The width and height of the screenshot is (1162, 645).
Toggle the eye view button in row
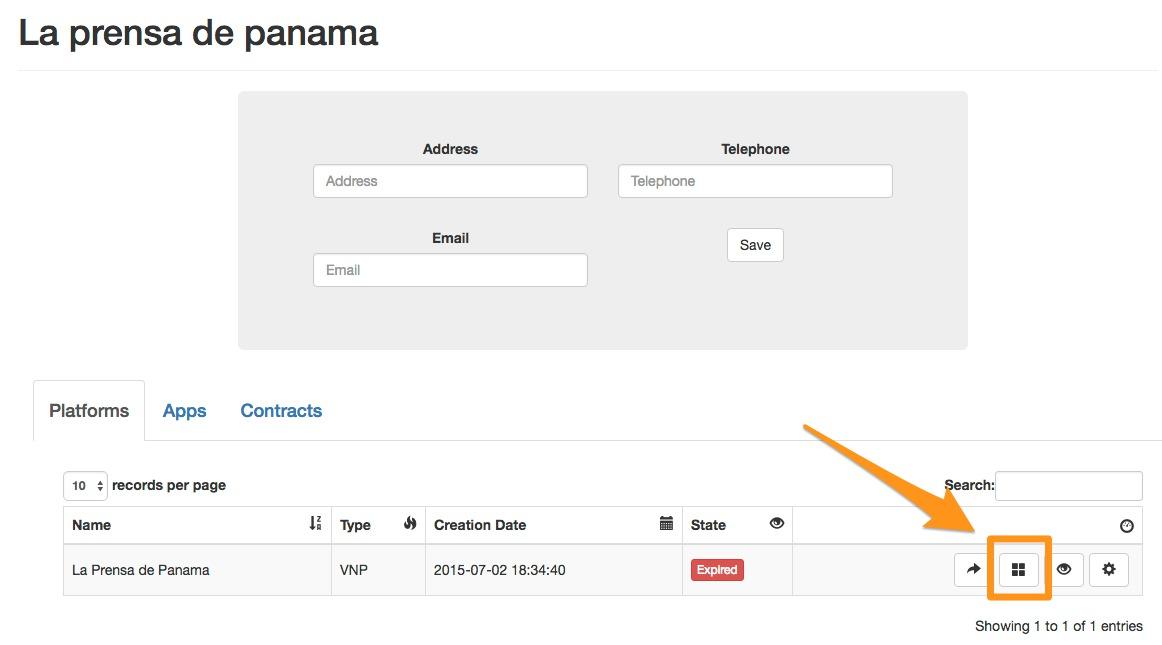pyautogui.click(x=1063, y=570)
